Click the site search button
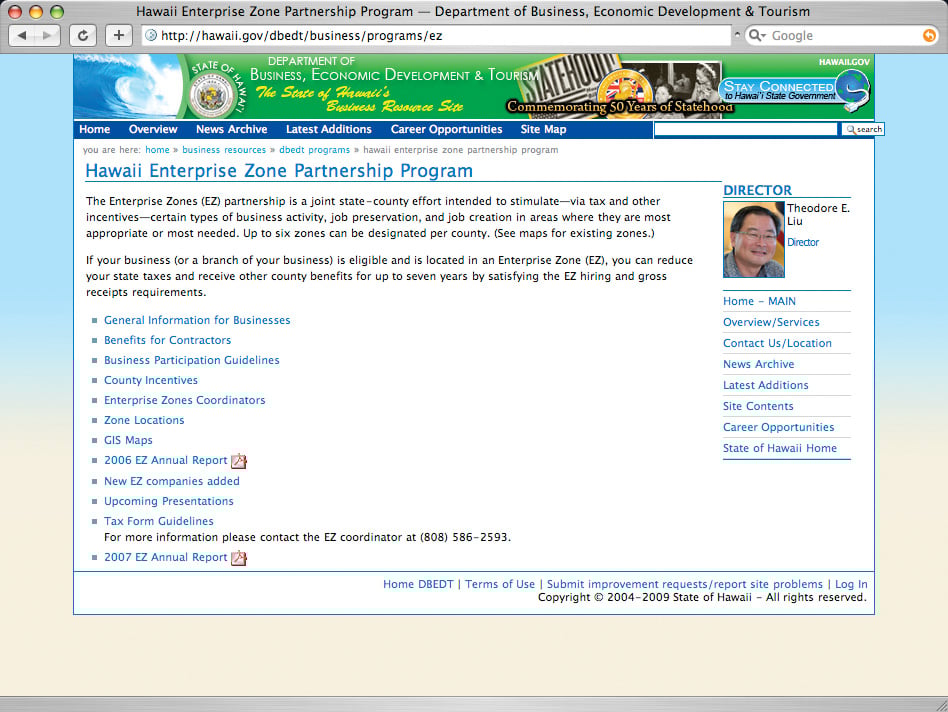Screen dimensions: 948x712 pyautogui.click(x=863, y=129)
